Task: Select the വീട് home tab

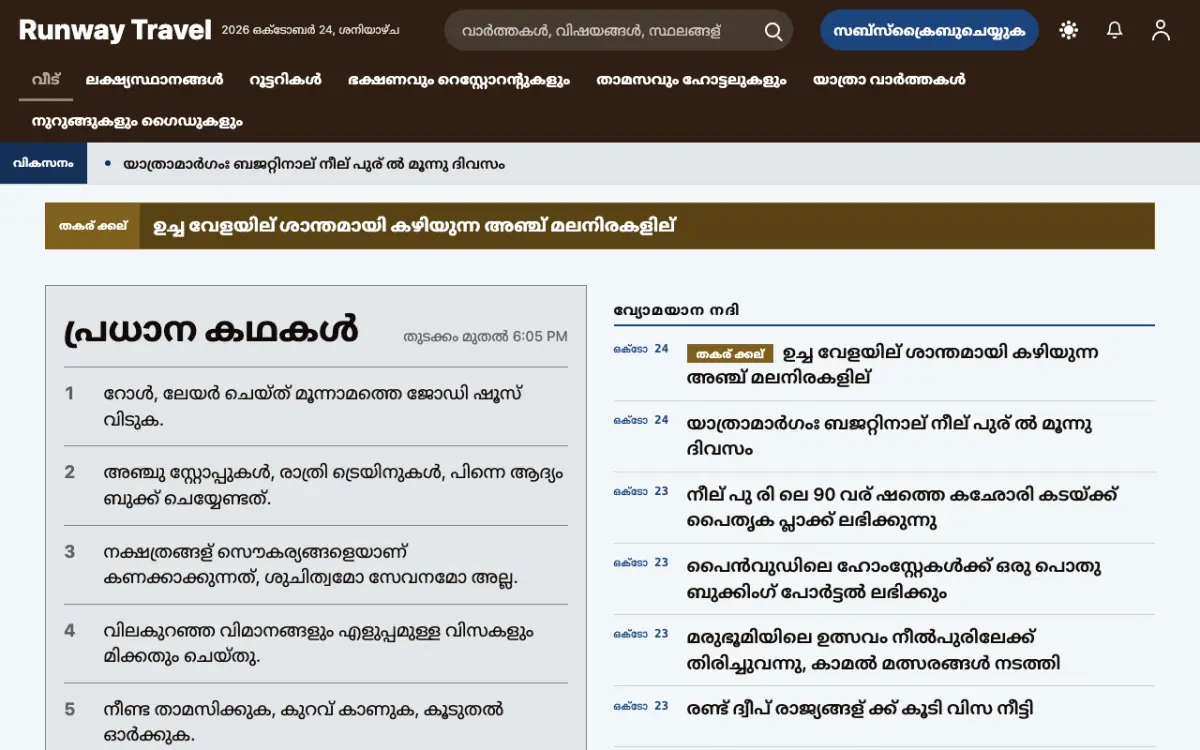Action: pyautogui.click(x=46, y=80)
